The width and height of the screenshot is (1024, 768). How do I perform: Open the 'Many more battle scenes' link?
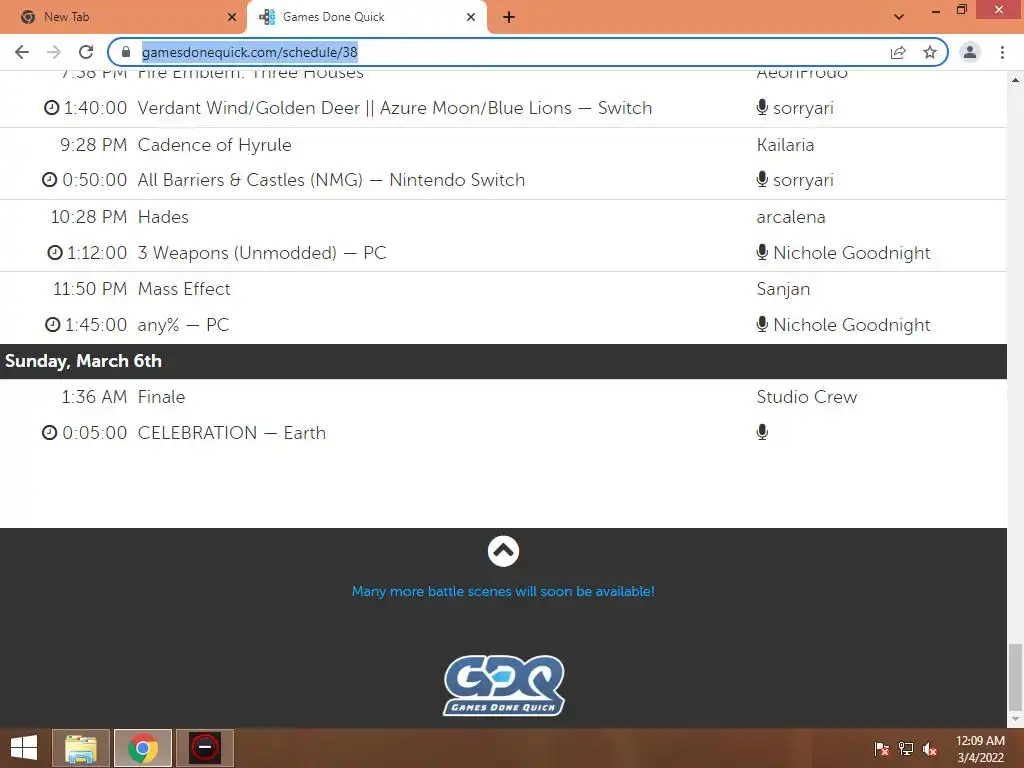pyautogui.click(x=503, y=592)
